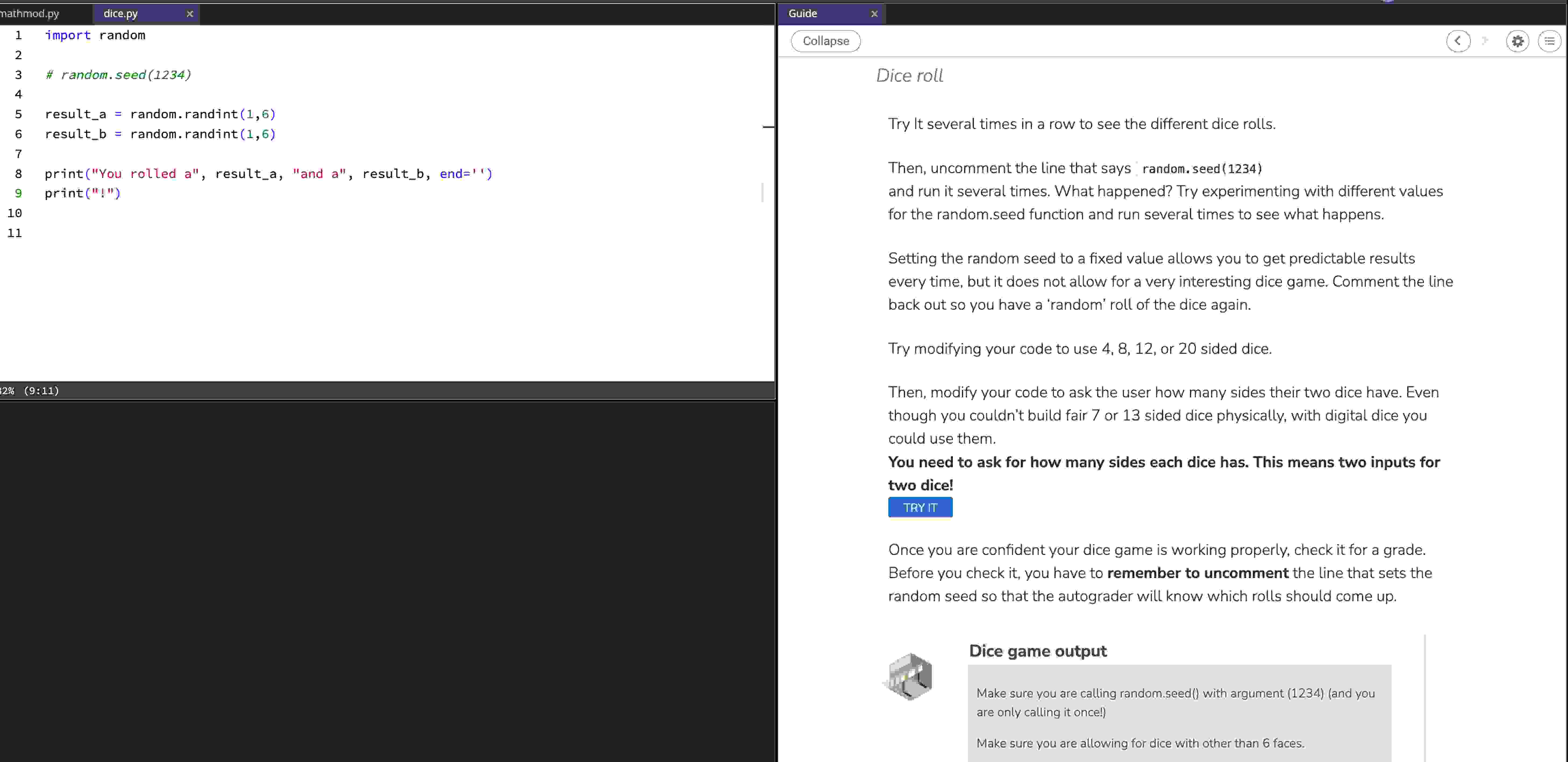Close the dice.py editor tab
Image resolution: width=1568 pixels, height=762 pixels.
coord(189,13)
